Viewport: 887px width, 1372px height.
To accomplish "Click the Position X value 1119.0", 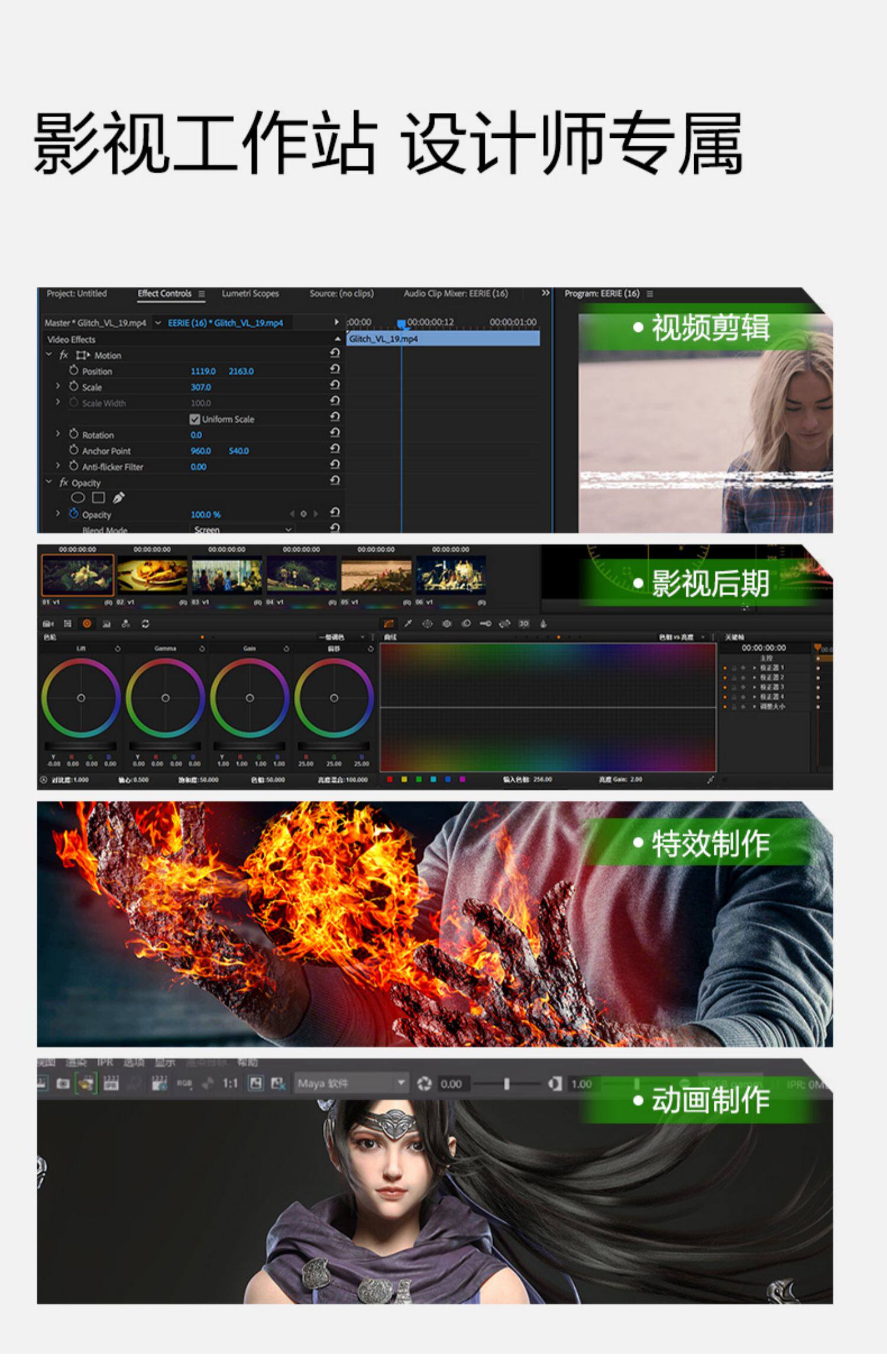I will [x=203, y=371].
